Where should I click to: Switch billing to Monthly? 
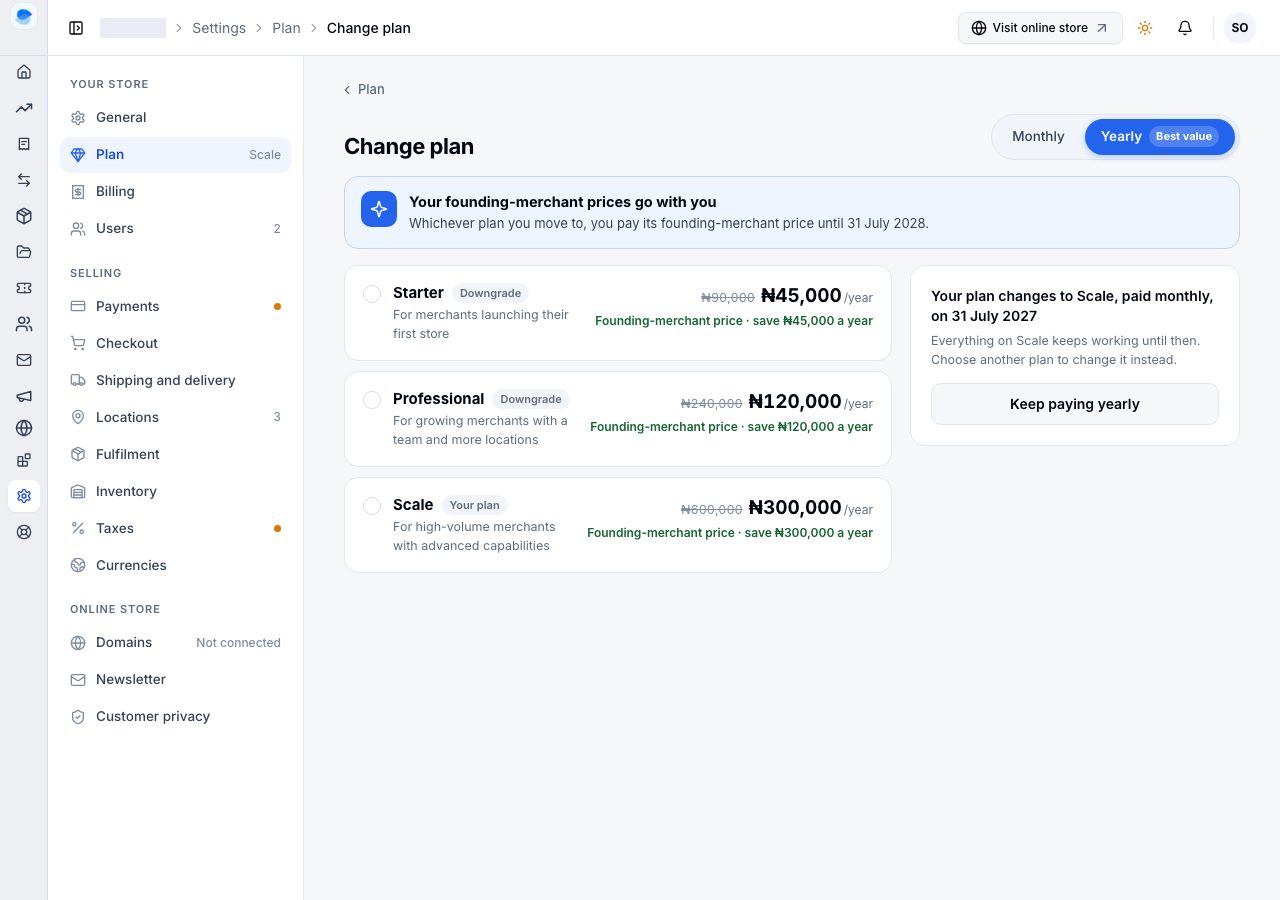(1038, 137)
